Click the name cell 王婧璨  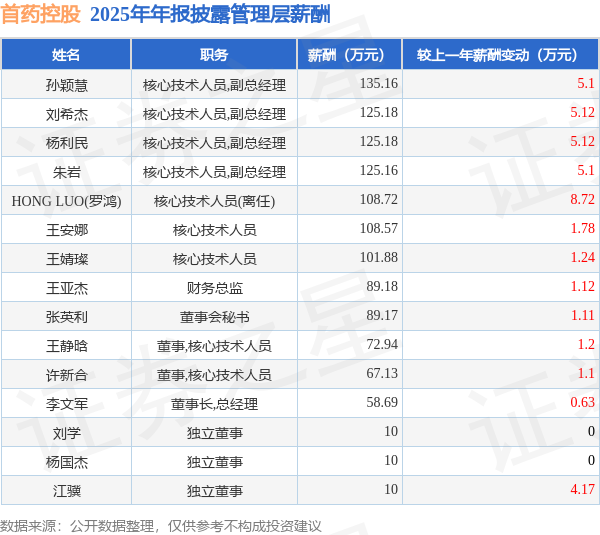(67, 259)
